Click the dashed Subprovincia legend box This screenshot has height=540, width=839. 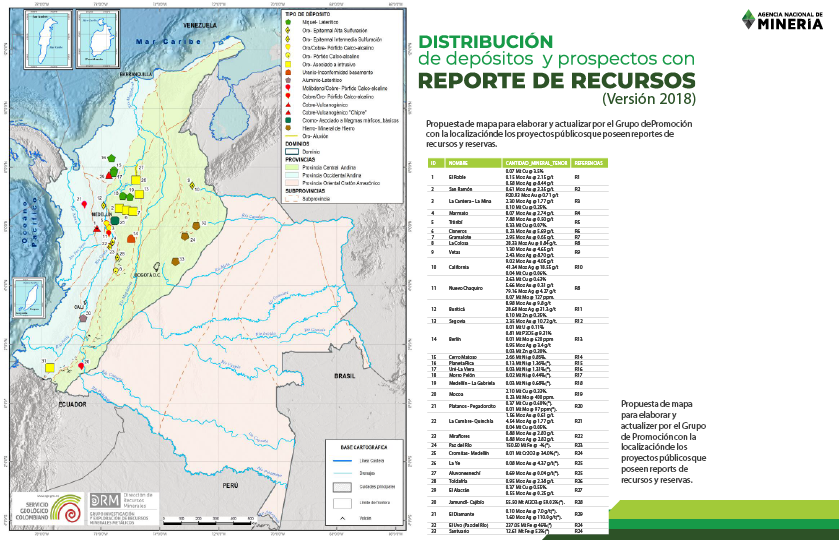pos(291,199)
